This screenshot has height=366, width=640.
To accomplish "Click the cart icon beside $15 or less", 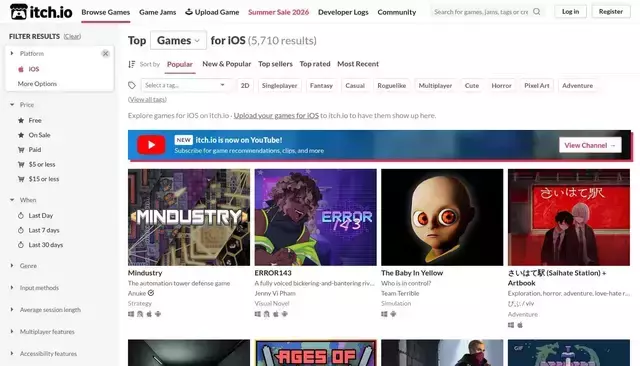I will [21, 179].
